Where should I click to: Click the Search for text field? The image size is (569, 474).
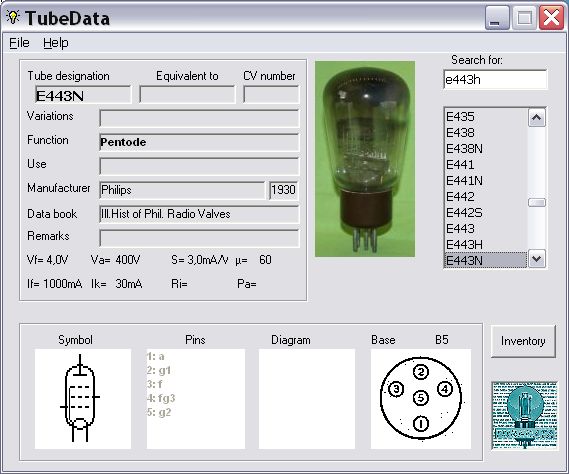coord(495,79)
